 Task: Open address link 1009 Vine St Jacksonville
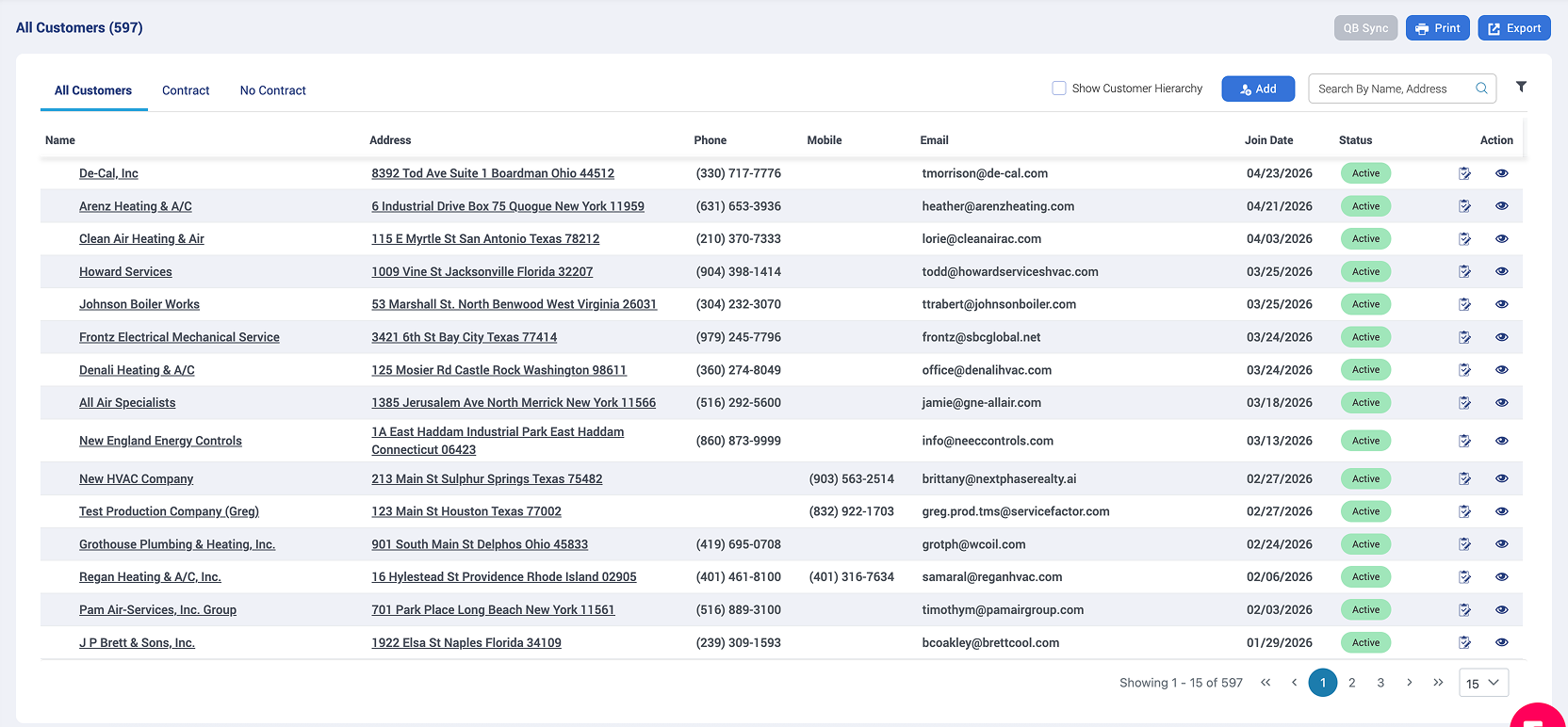click(x=482, y=271)
